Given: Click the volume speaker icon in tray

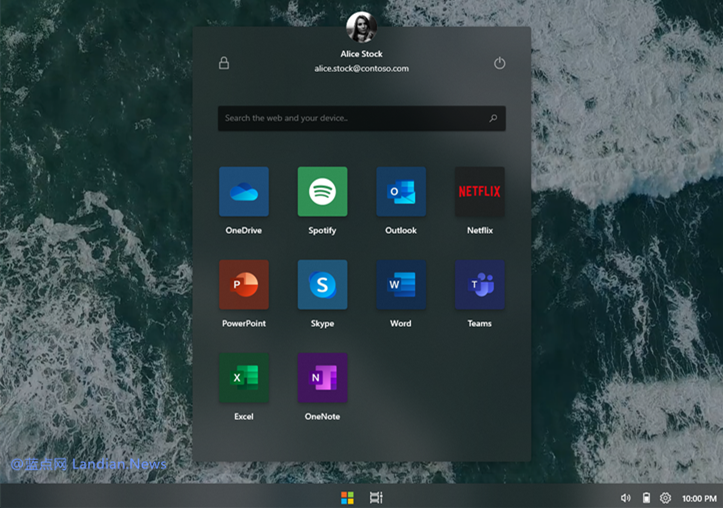Looking at the screenshot, I should [625, 497].
